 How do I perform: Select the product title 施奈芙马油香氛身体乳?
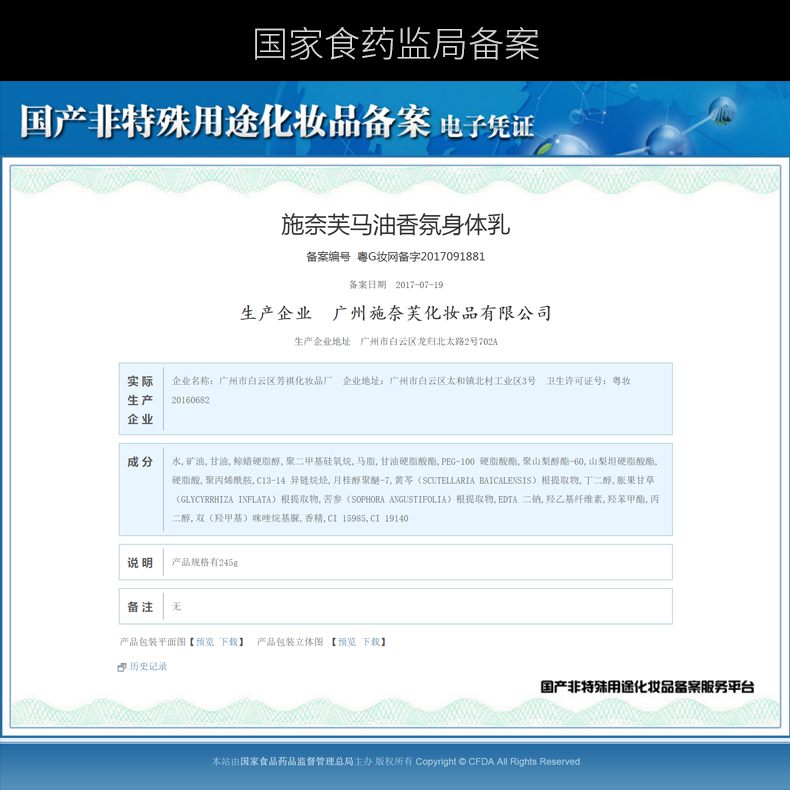coord(396,224)
